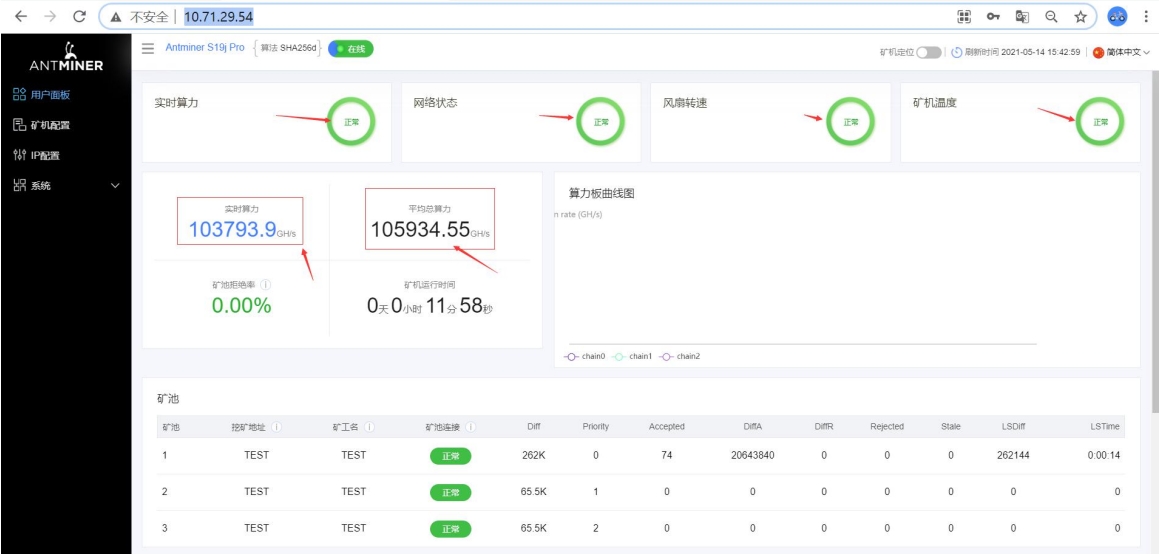The width and height of the screenshot is (1159, 555).
Task: Click the info icon beside 矿池连接 header
Action: 471,426
